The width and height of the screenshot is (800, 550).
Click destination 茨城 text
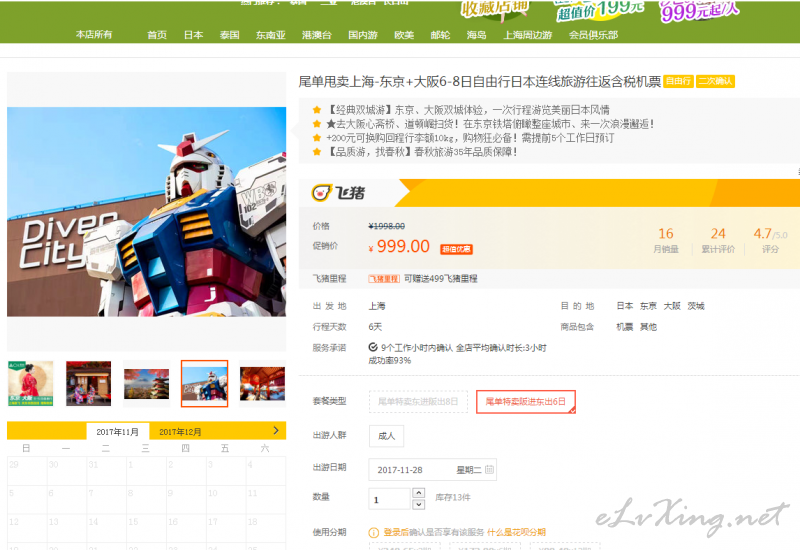pyautogui.click(x=695, y=306)
